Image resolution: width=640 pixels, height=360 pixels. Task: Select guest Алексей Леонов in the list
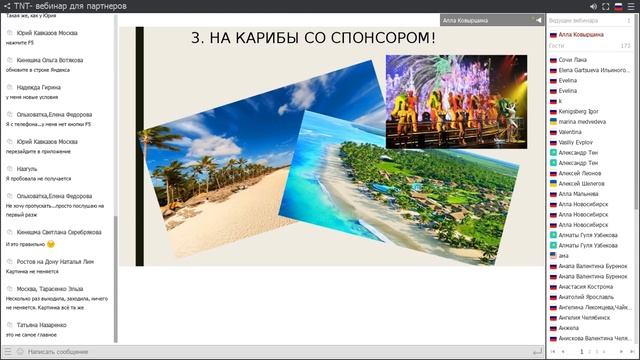pos(580,173)
